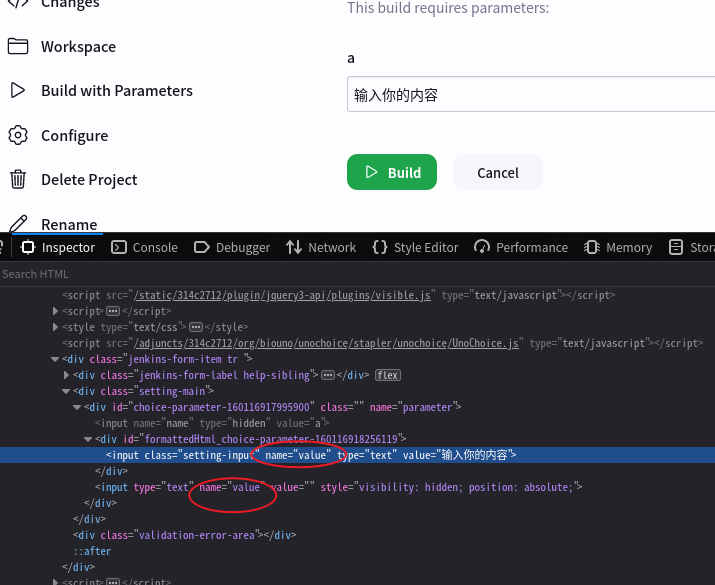
Task: Open the Workspace folder icon
Action: point(18,46)
